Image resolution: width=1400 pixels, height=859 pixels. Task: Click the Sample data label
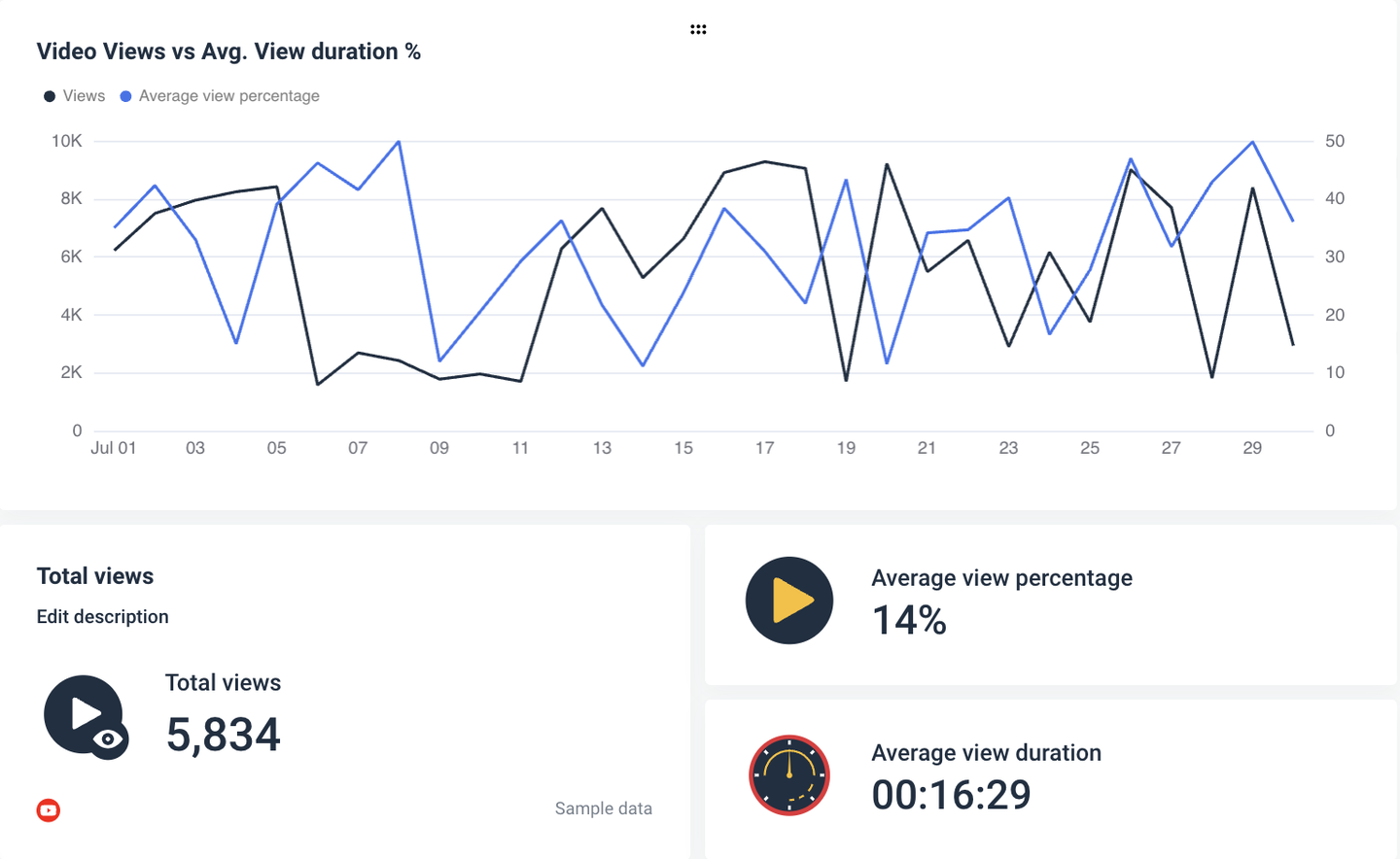[x=603, y=807]
